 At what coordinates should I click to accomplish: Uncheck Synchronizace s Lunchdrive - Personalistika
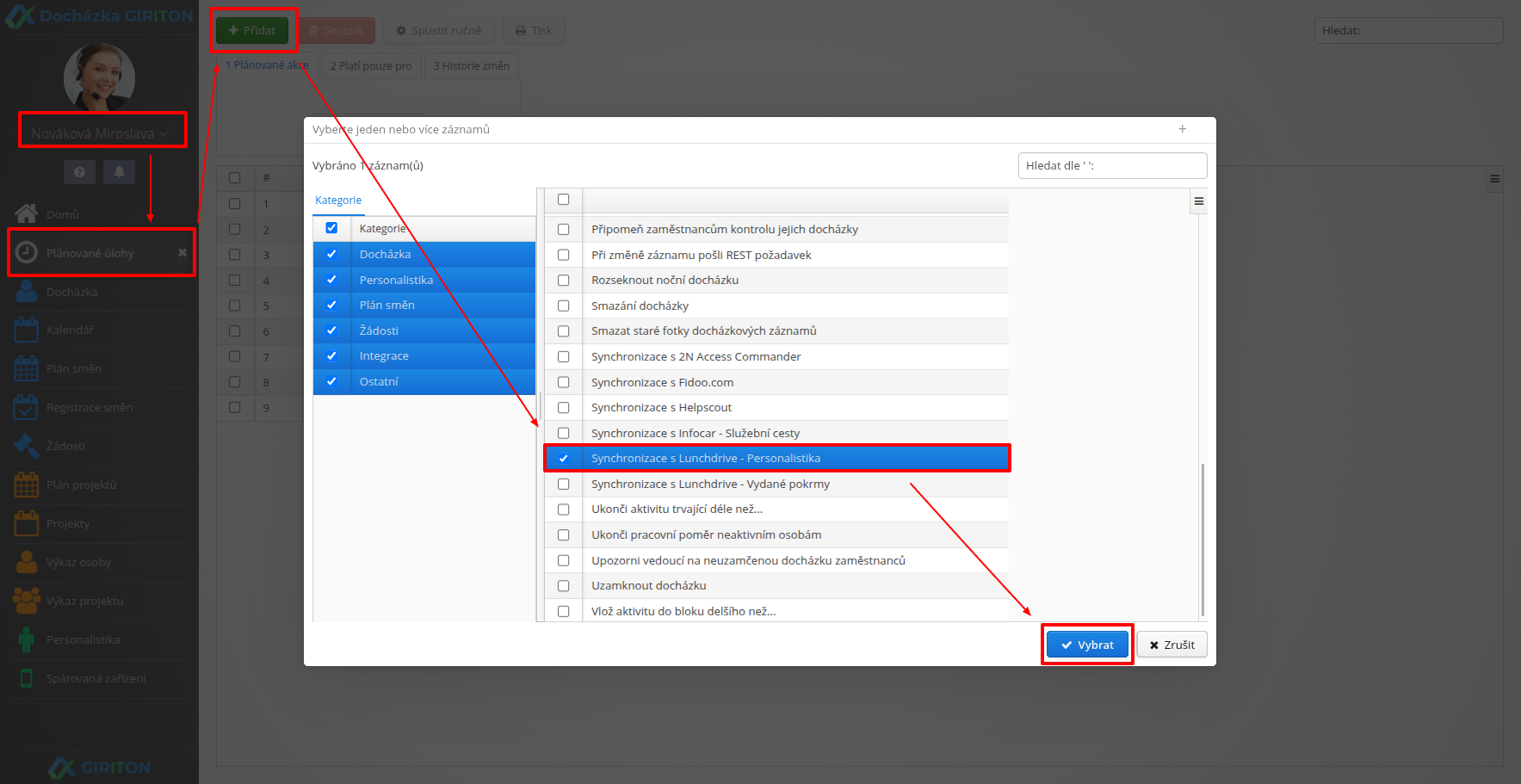click(564, 458)
